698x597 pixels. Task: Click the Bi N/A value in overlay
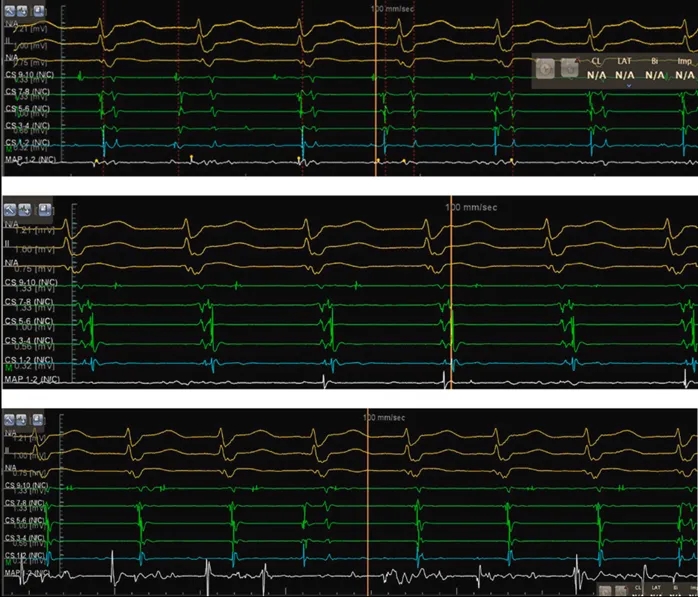(x=655, y=75)
